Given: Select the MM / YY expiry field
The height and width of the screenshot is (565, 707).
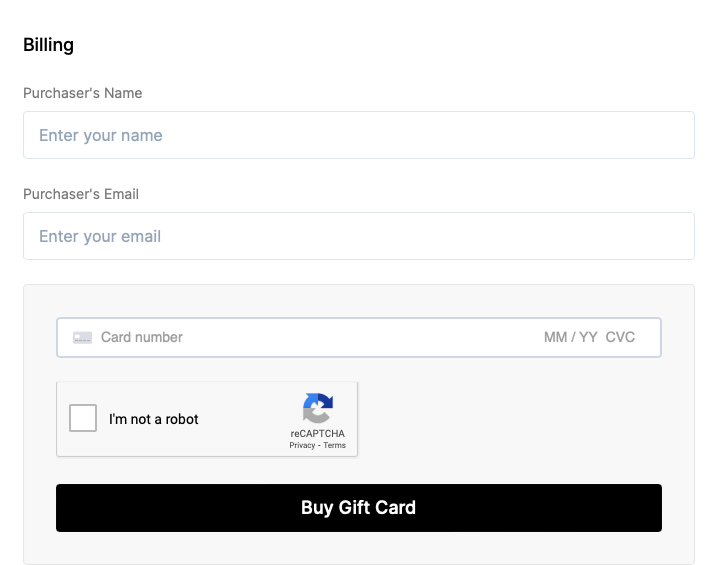Looking at the screenshot, I should (570, 337).
